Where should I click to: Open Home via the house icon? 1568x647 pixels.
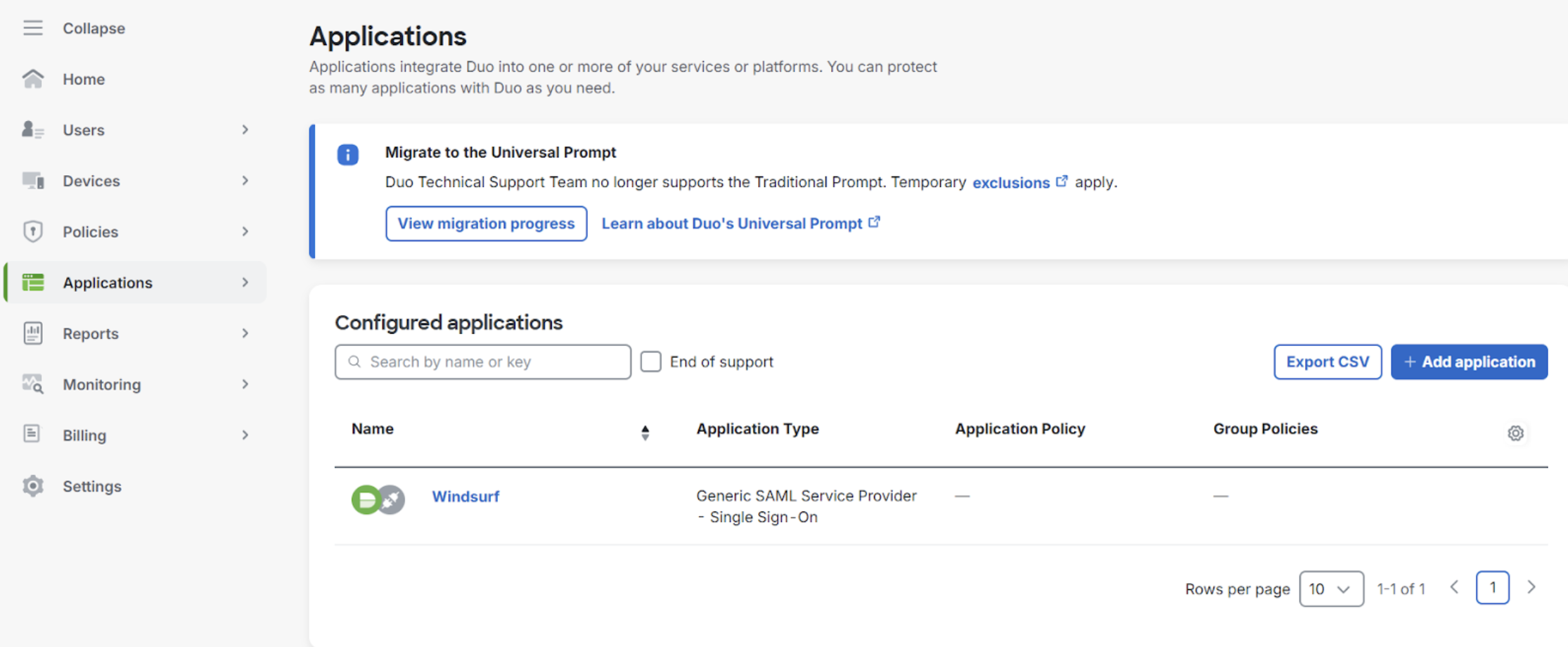pos(33,79)
